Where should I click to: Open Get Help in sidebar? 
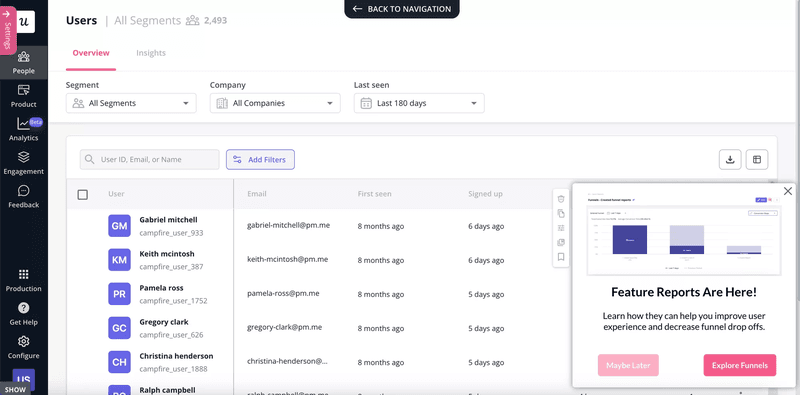[x=23, y=314]
